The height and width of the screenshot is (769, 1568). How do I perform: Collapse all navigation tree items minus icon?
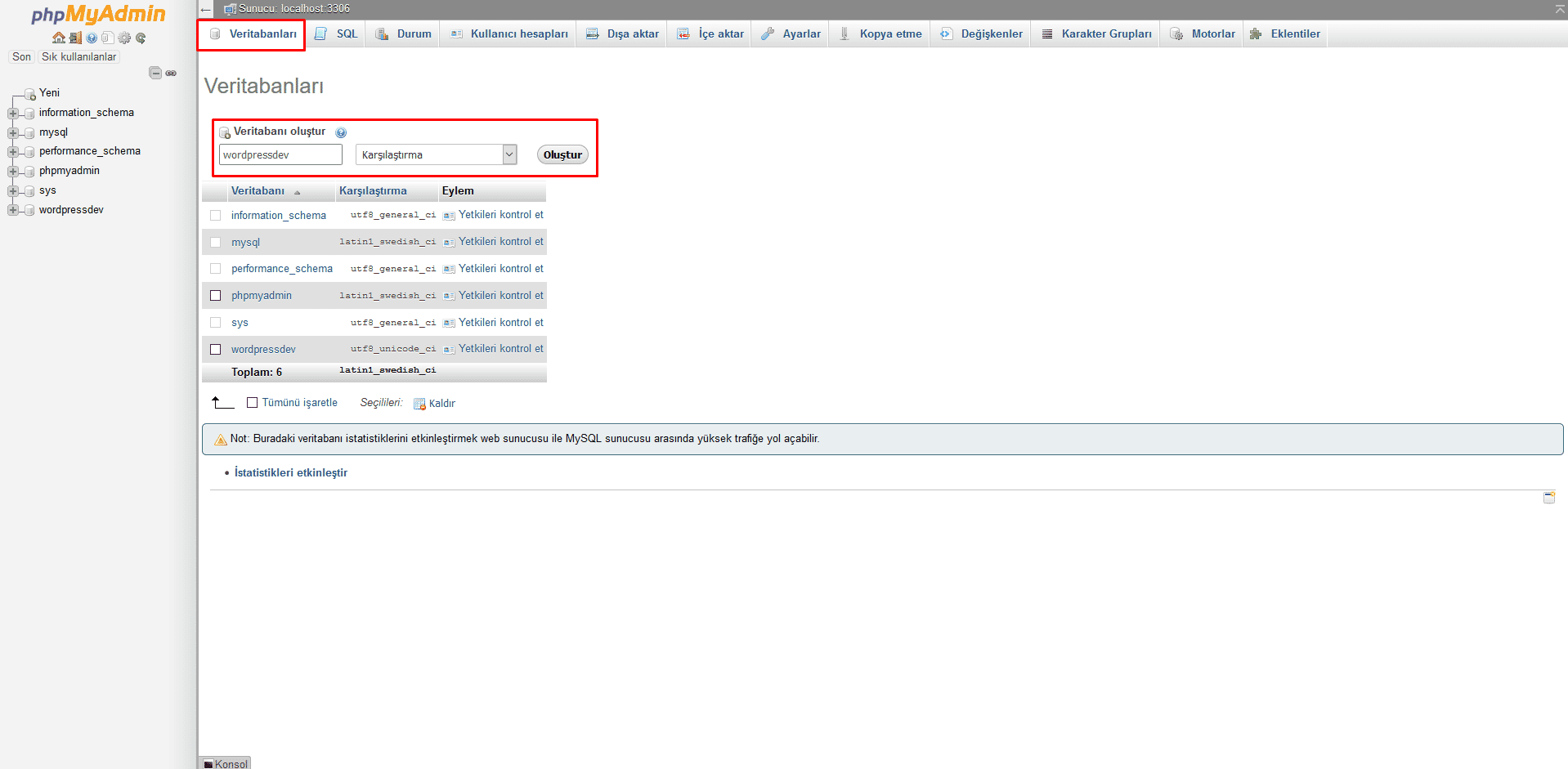pyautogui.click(x=155, y=73)
